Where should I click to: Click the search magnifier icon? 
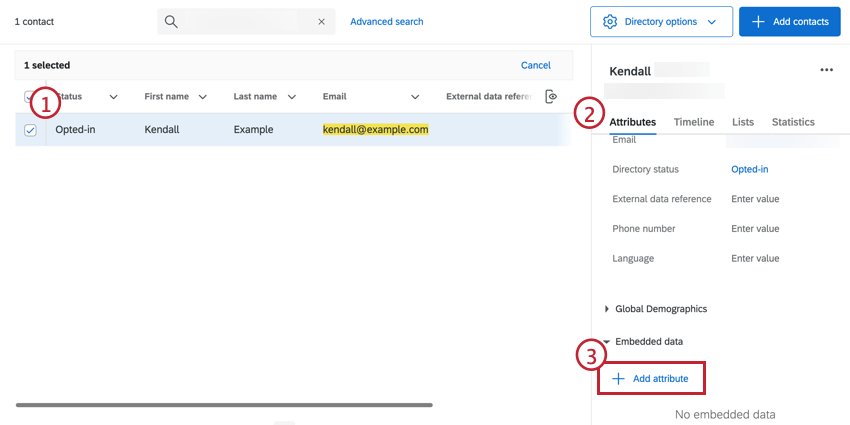pyautogui.click(x=172, y=22)
